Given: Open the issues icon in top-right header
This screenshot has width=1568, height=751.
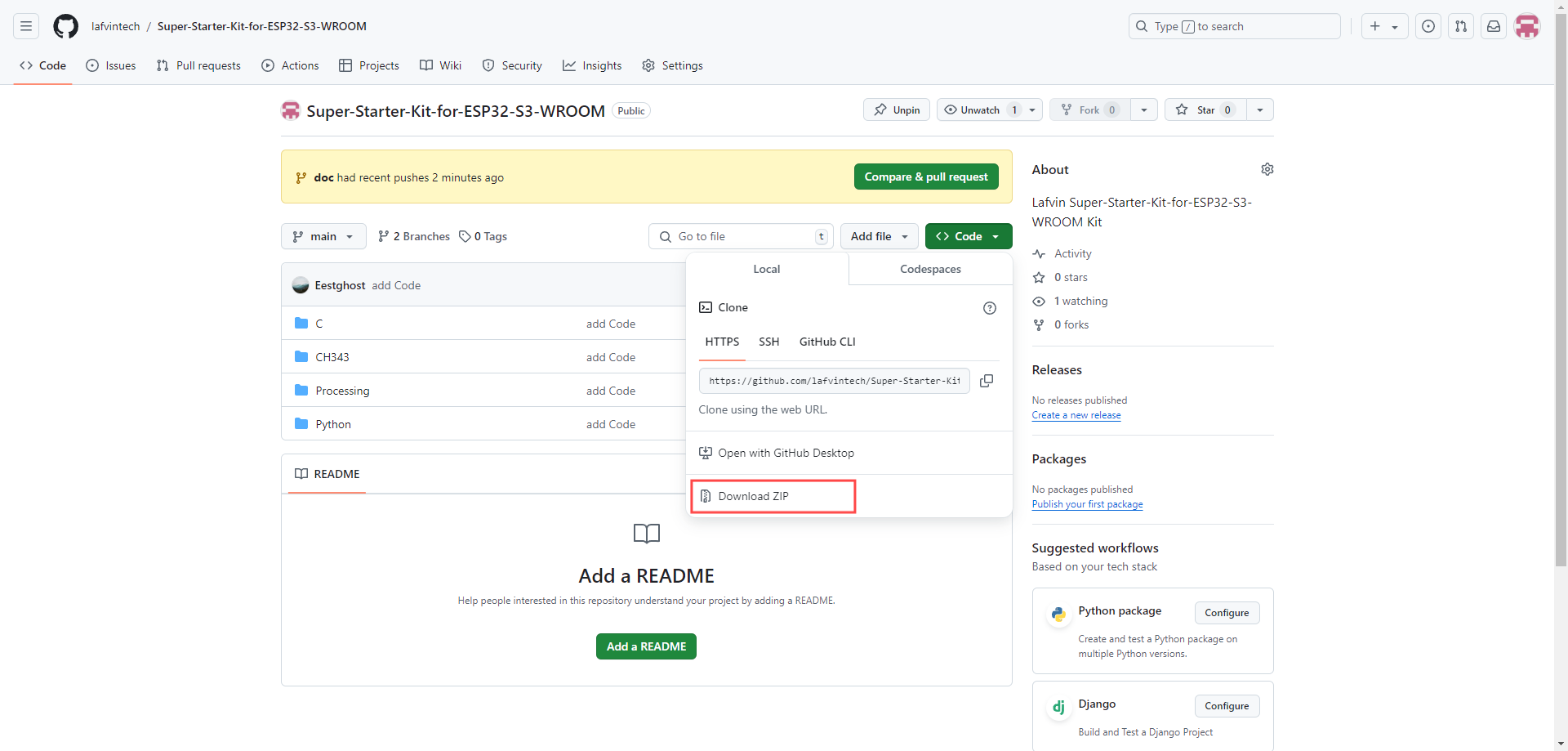Looking at the screenshot, I should (x=1428, y=26).
